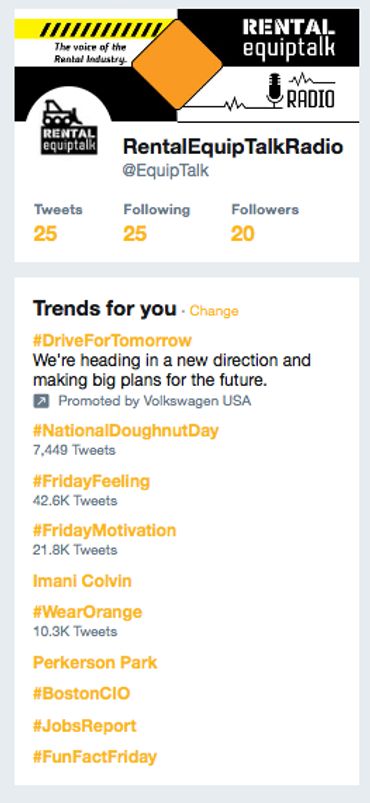Open the Following list showing 25
The height and width of the screenshot is (803, 370).
tap(156, 224)
